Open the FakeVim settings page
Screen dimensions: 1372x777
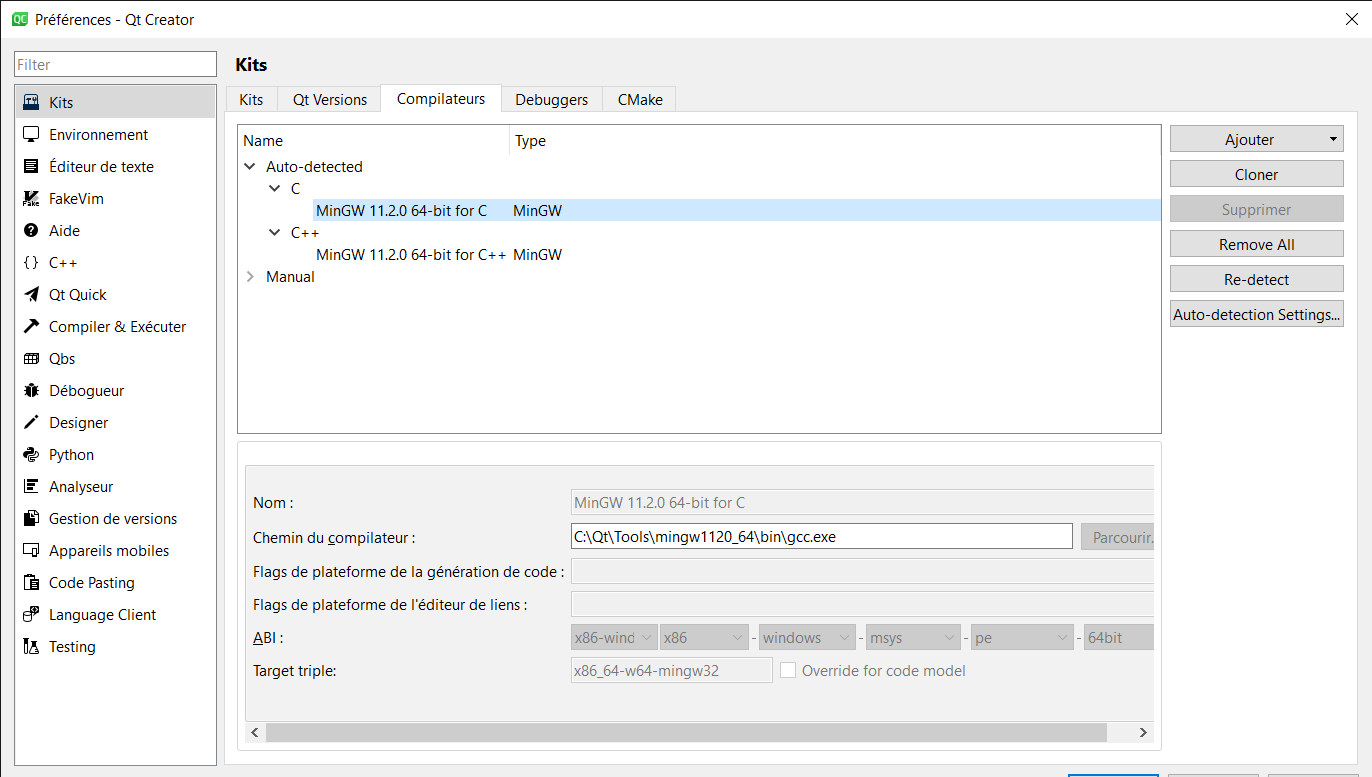point(80,198)
